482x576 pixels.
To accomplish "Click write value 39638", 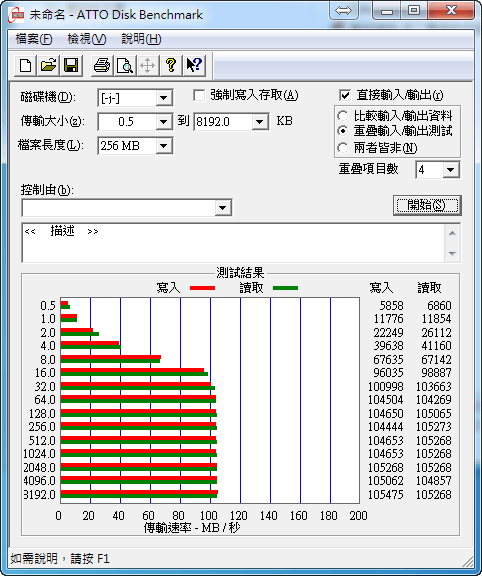I will (x=388, y=346).
